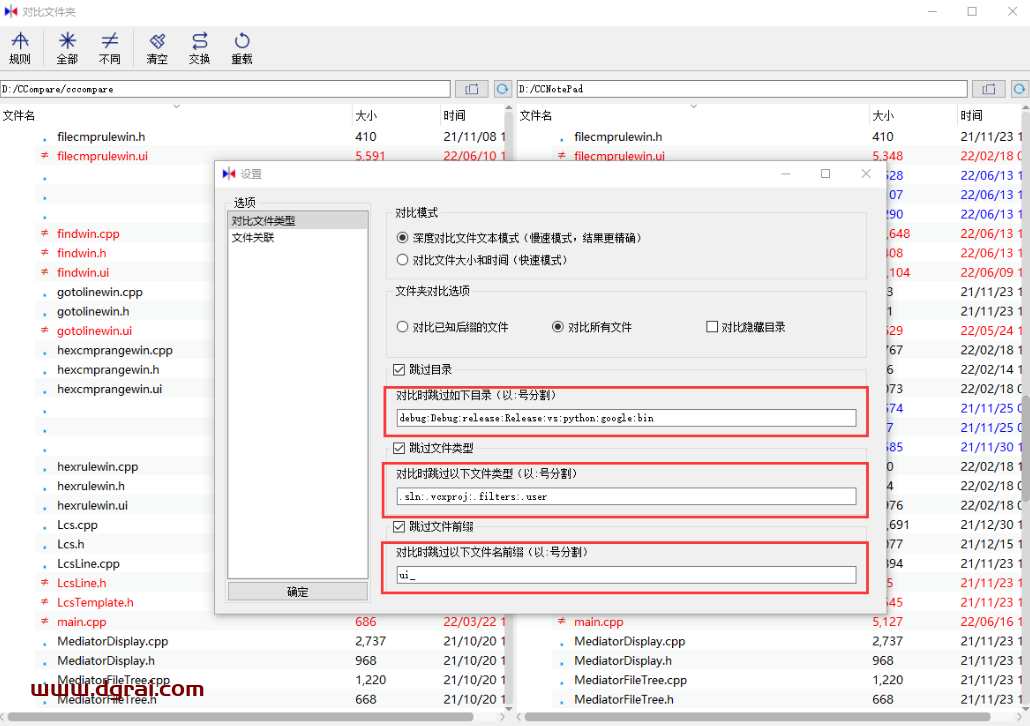Click the 交换 swap toolbar icon
The image size is (1030, 726).
200,49
